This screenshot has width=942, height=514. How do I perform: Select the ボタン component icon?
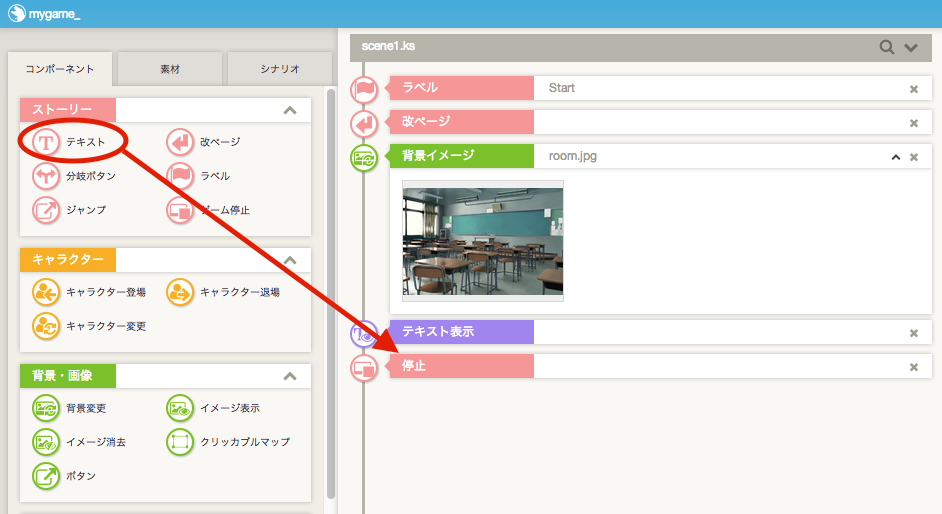[x=46, y=476]
